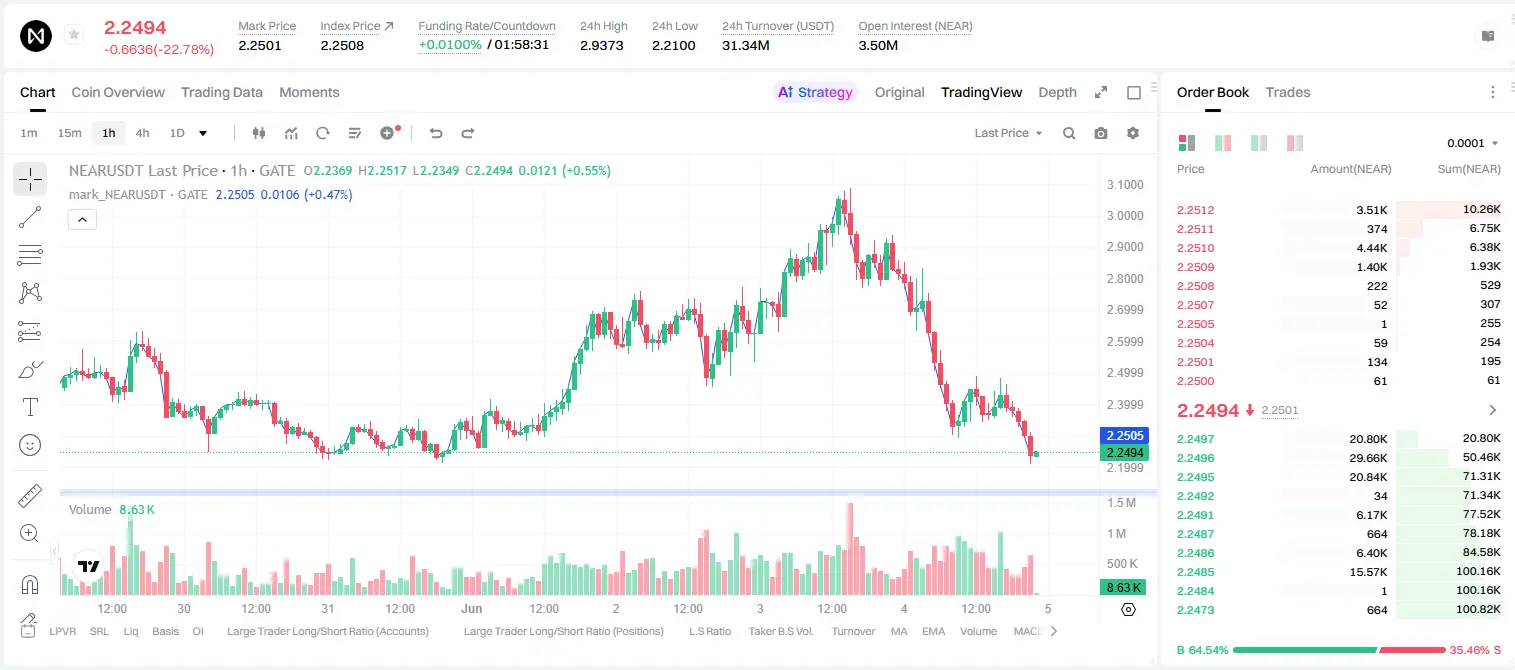
Task: Select the ruler measure tool
Action: (x=30, y=496)
